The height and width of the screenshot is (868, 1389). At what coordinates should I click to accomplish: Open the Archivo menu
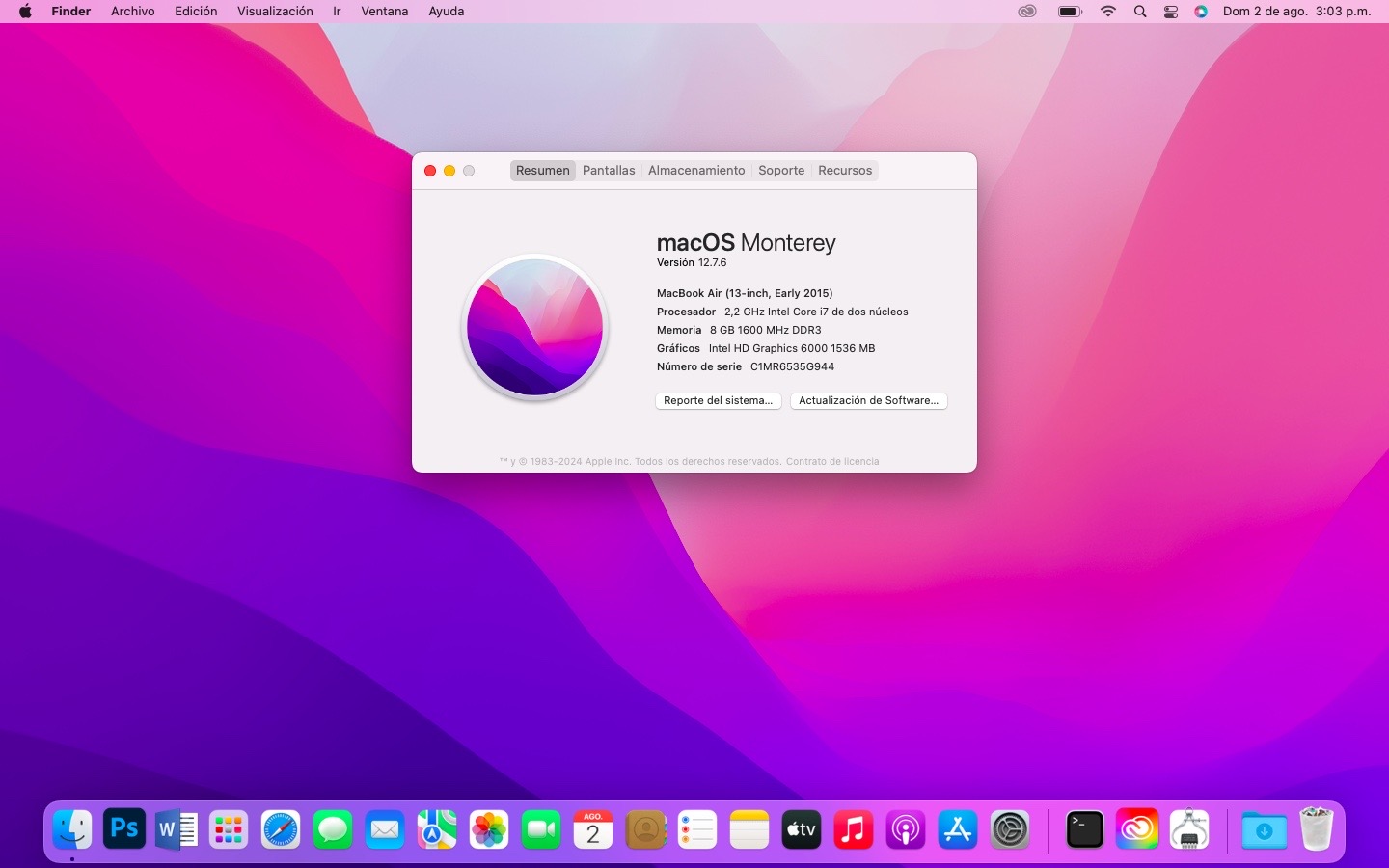tap(133, 12)
